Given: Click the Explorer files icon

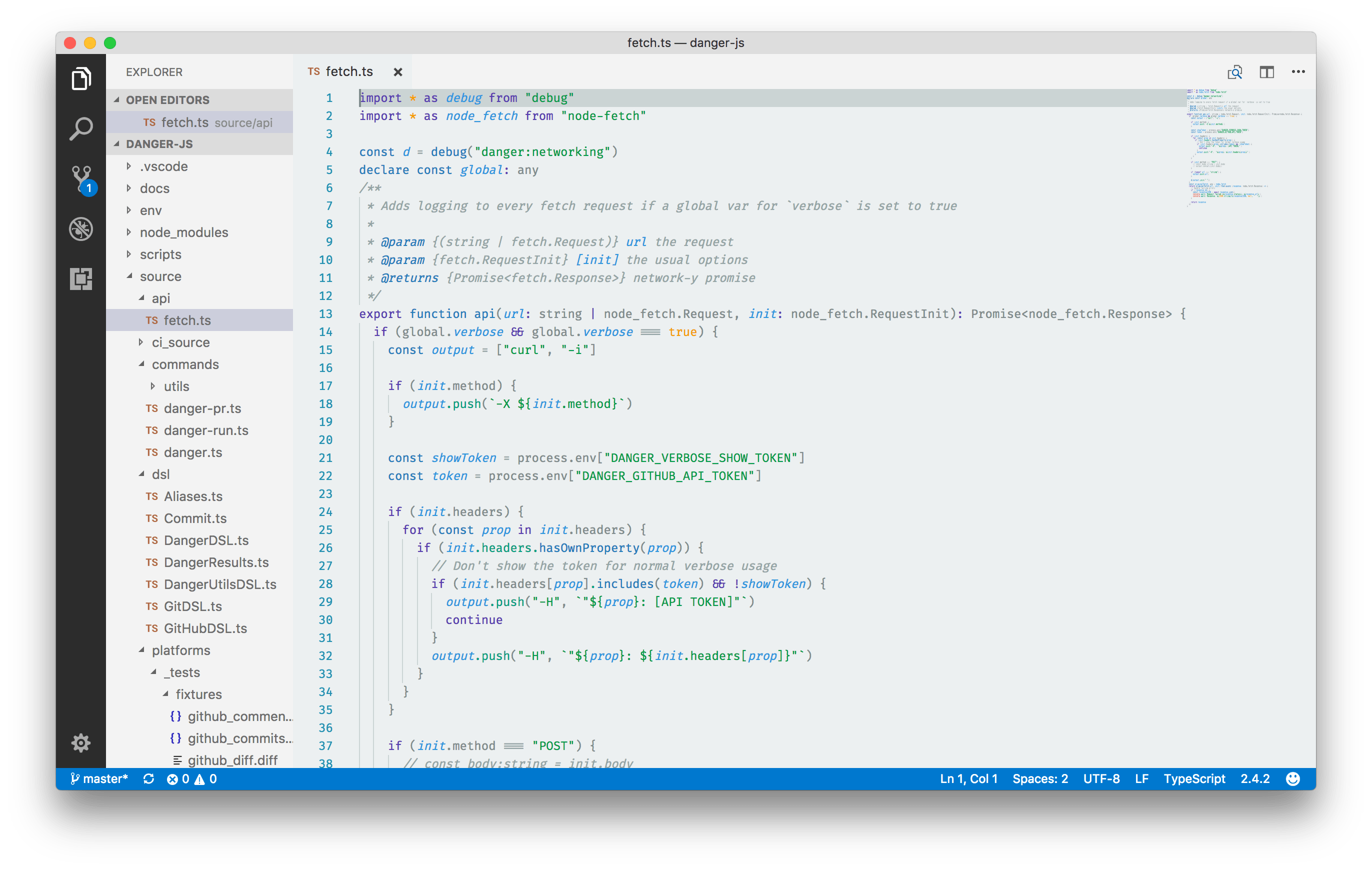Looking at the screenshot, I should click(x=81, y=78).
